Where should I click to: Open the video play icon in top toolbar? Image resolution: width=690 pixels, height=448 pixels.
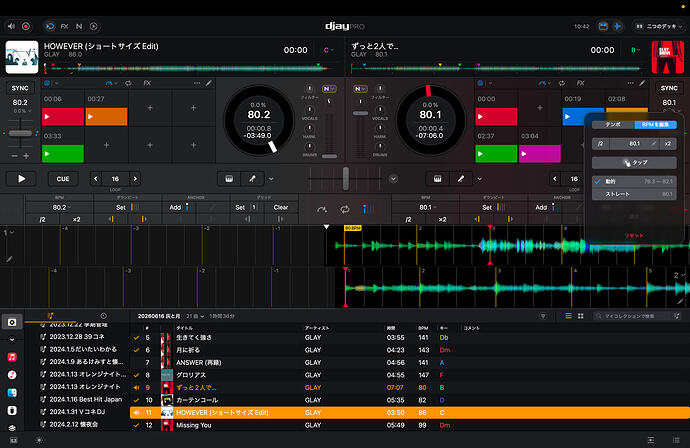(93, 26)
